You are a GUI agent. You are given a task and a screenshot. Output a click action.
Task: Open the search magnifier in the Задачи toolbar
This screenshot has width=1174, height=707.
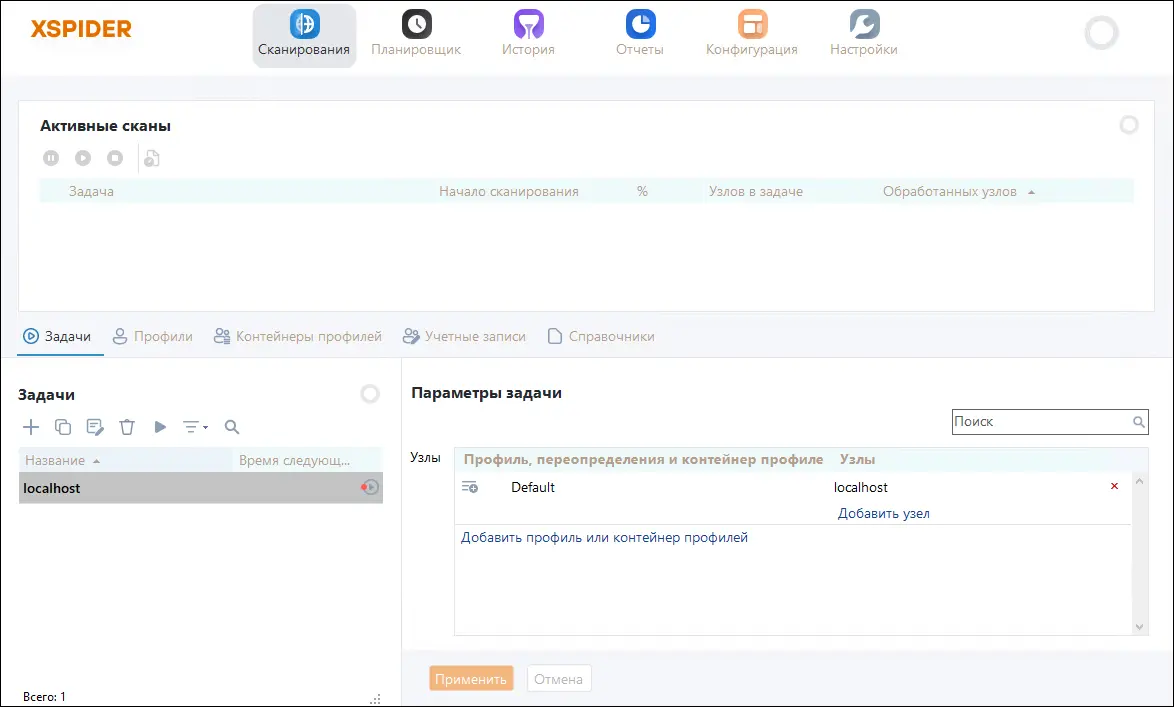point(232,427)
